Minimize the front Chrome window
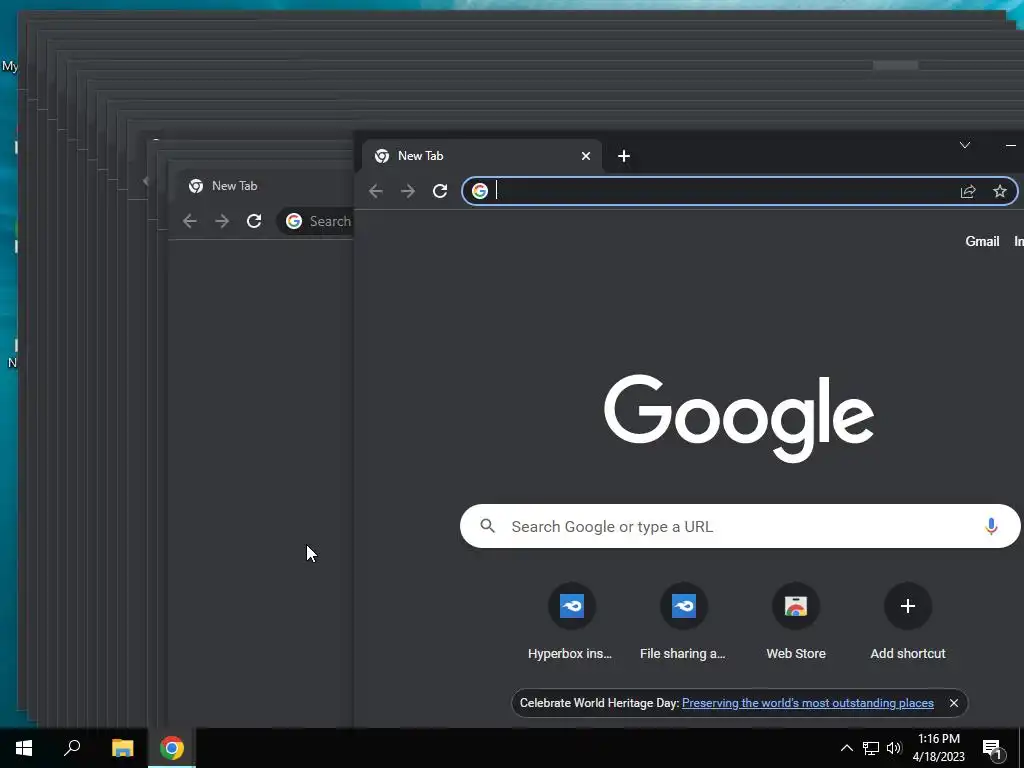Image resolution: width=1024 pixels, height=768 pixels. point(1010,145)
